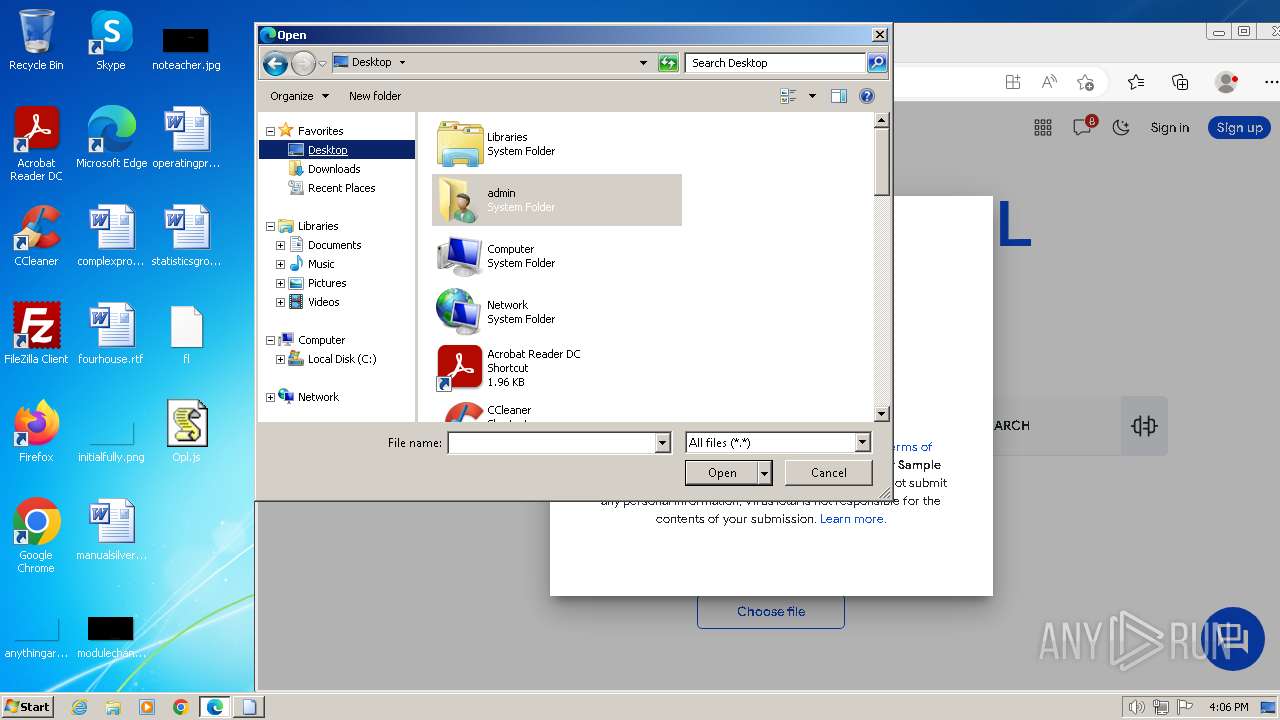Screen dimensions: 1280x720
Task: Click the file list scrollbar down arrow
Action: 881,414
